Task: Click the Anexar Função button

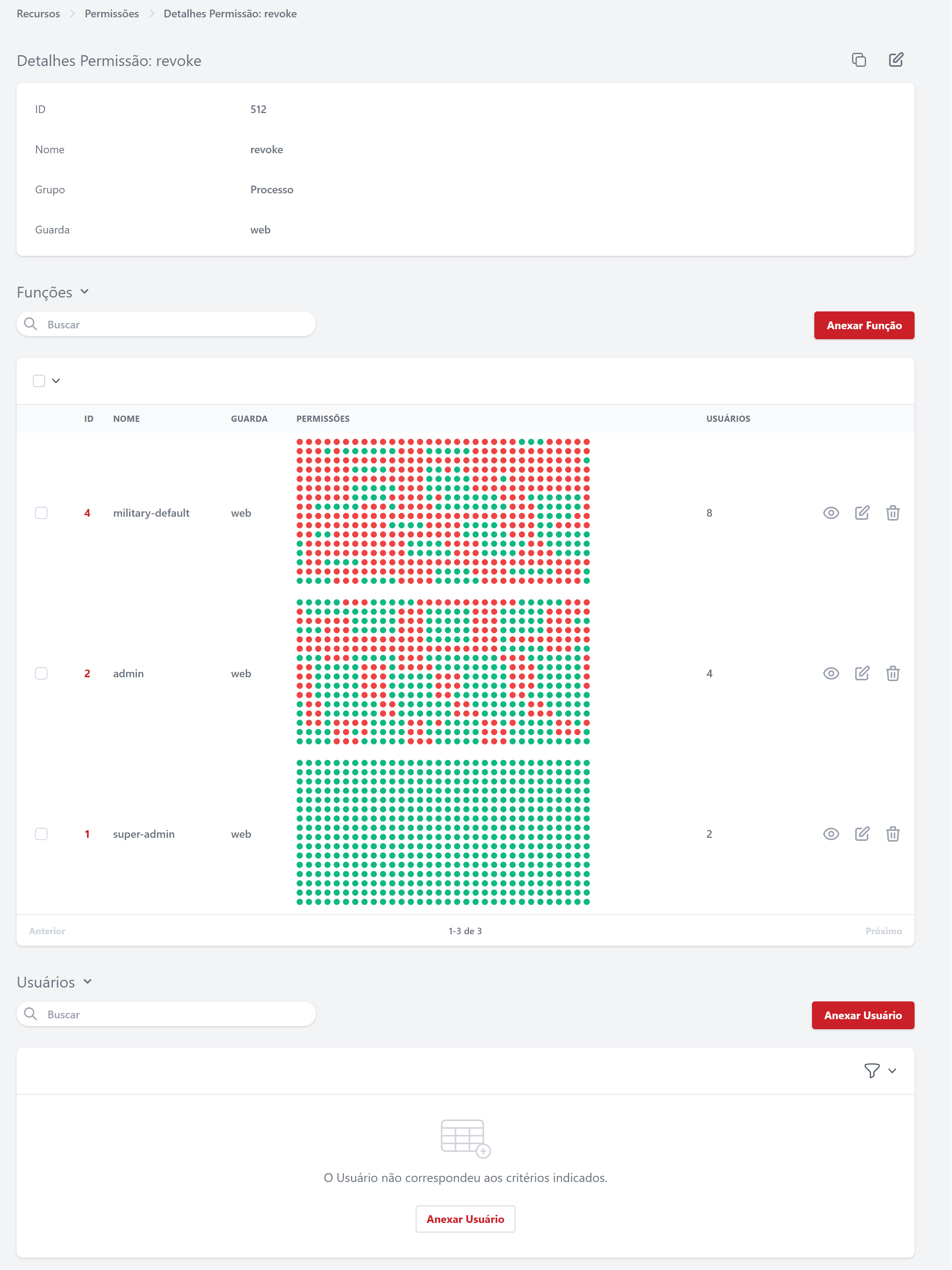Action: click(x=863, y=326)
